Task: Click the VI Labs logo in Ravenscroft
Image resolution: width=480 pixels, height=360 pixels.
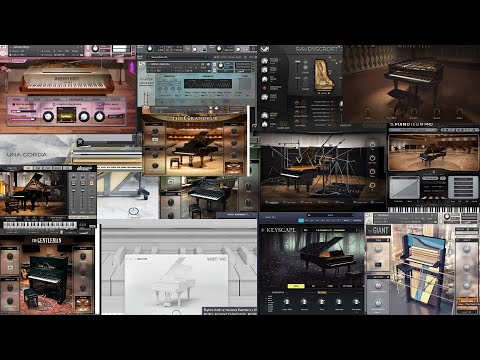Action: pyautogui.click(x=265, y=49)
